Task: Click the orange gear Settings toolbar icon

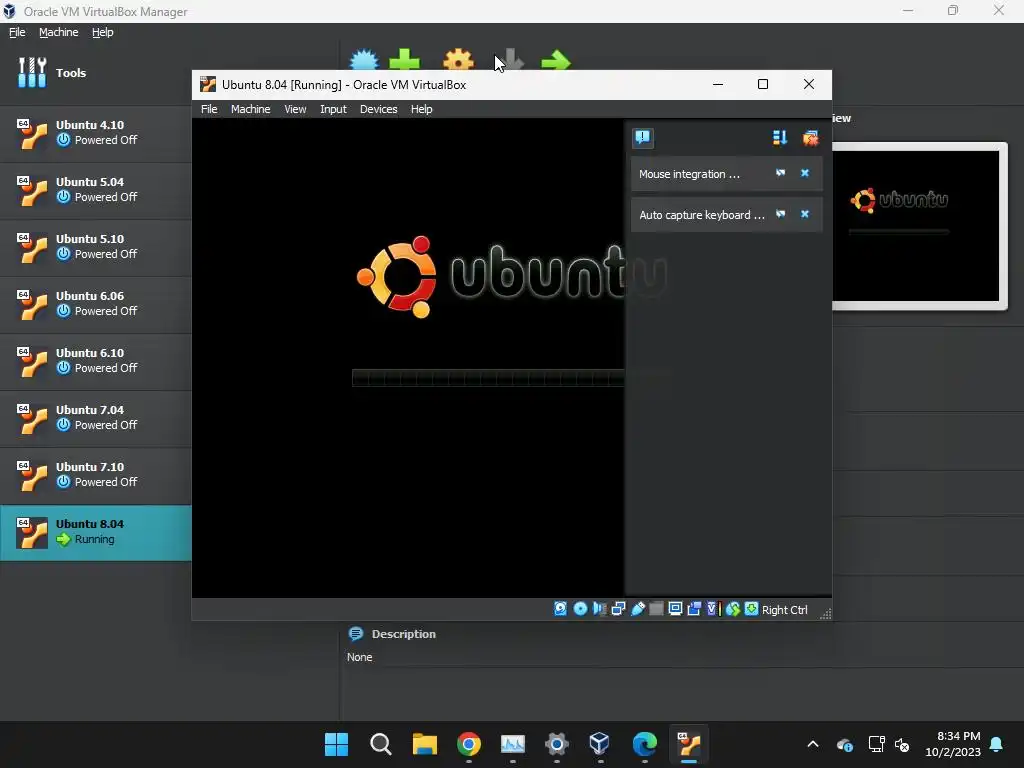Action: point(458,60)
